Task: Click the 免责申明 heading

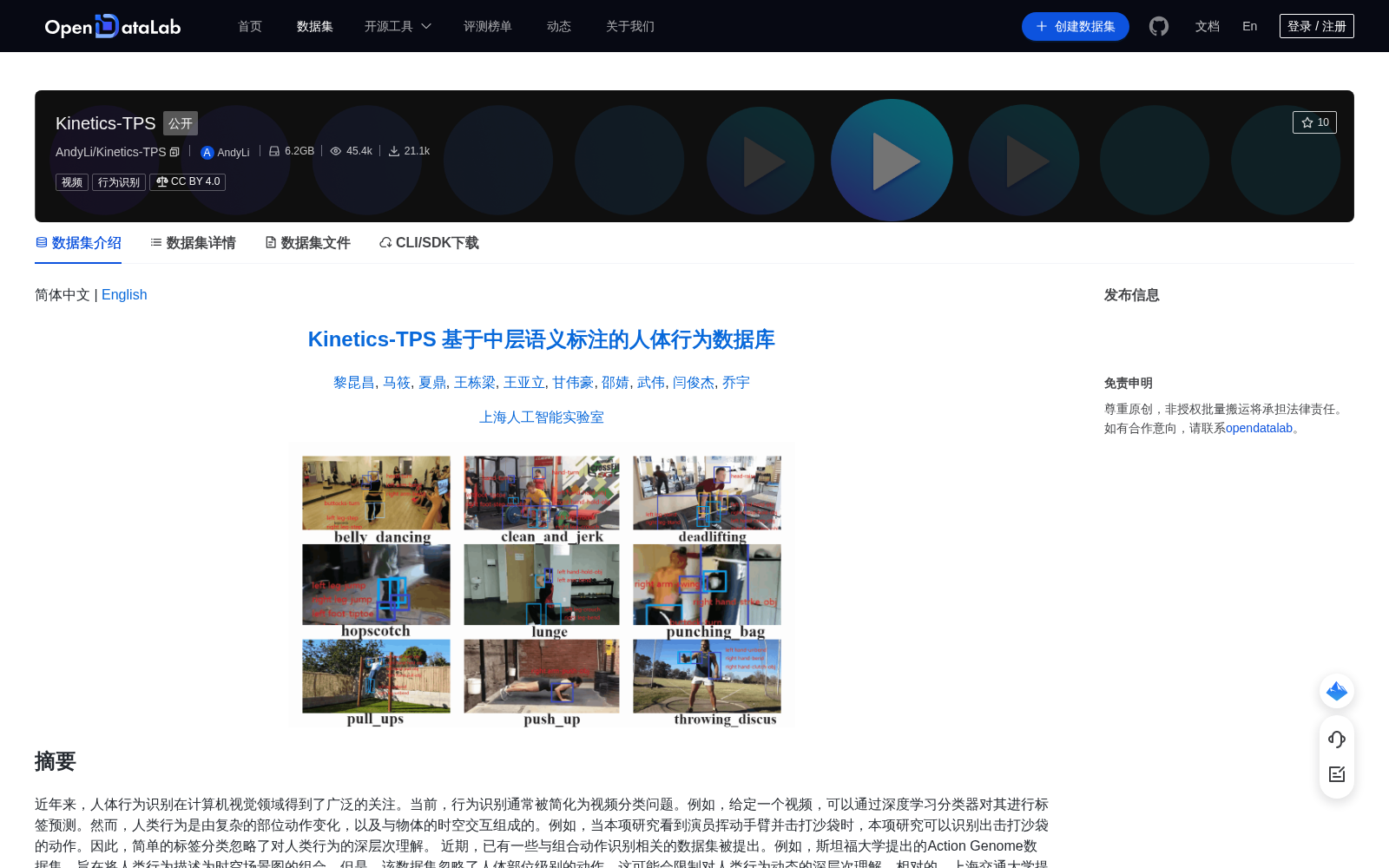Action: click(x=1129, y=383)
